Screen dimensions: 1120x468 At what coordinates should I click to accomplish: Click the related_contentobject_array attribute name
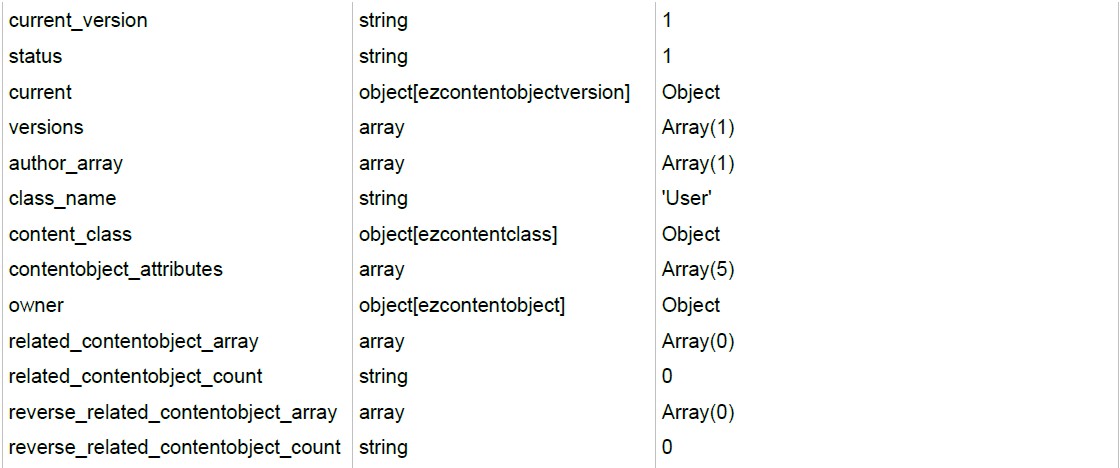[x=134, y=342]
